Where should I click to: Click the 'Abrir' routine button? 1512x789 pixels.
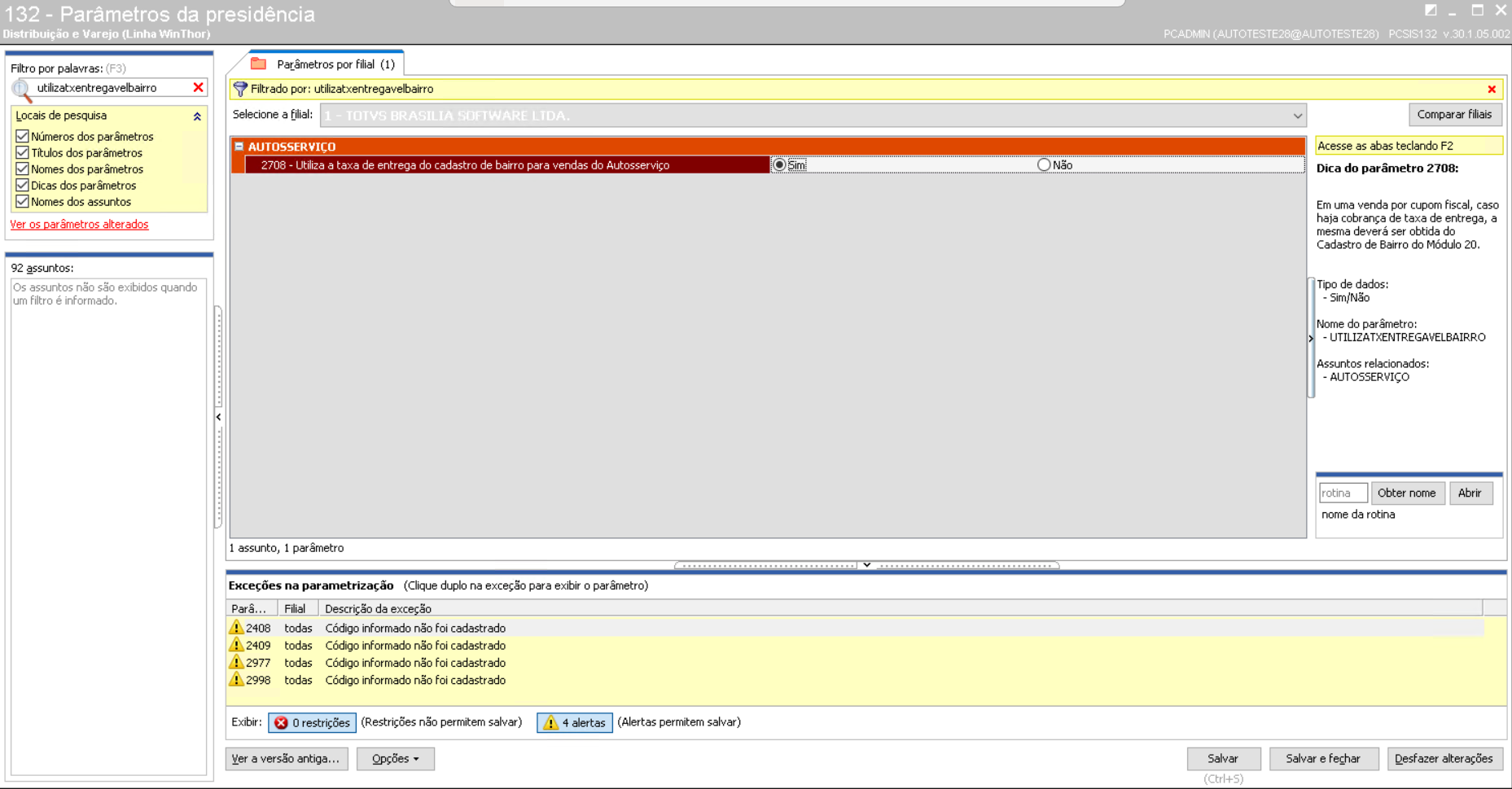pos(1470,493)
